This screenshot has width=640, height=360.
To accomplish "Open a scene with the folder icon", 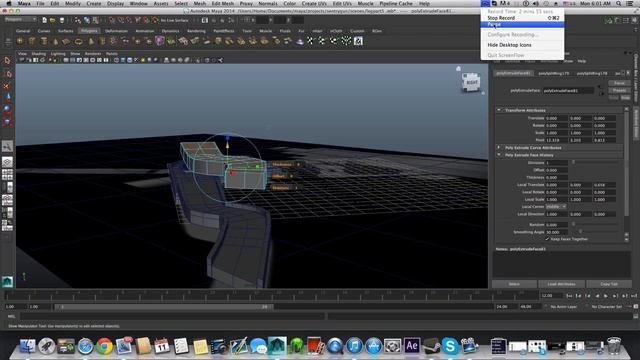I will tap(53, 20).
